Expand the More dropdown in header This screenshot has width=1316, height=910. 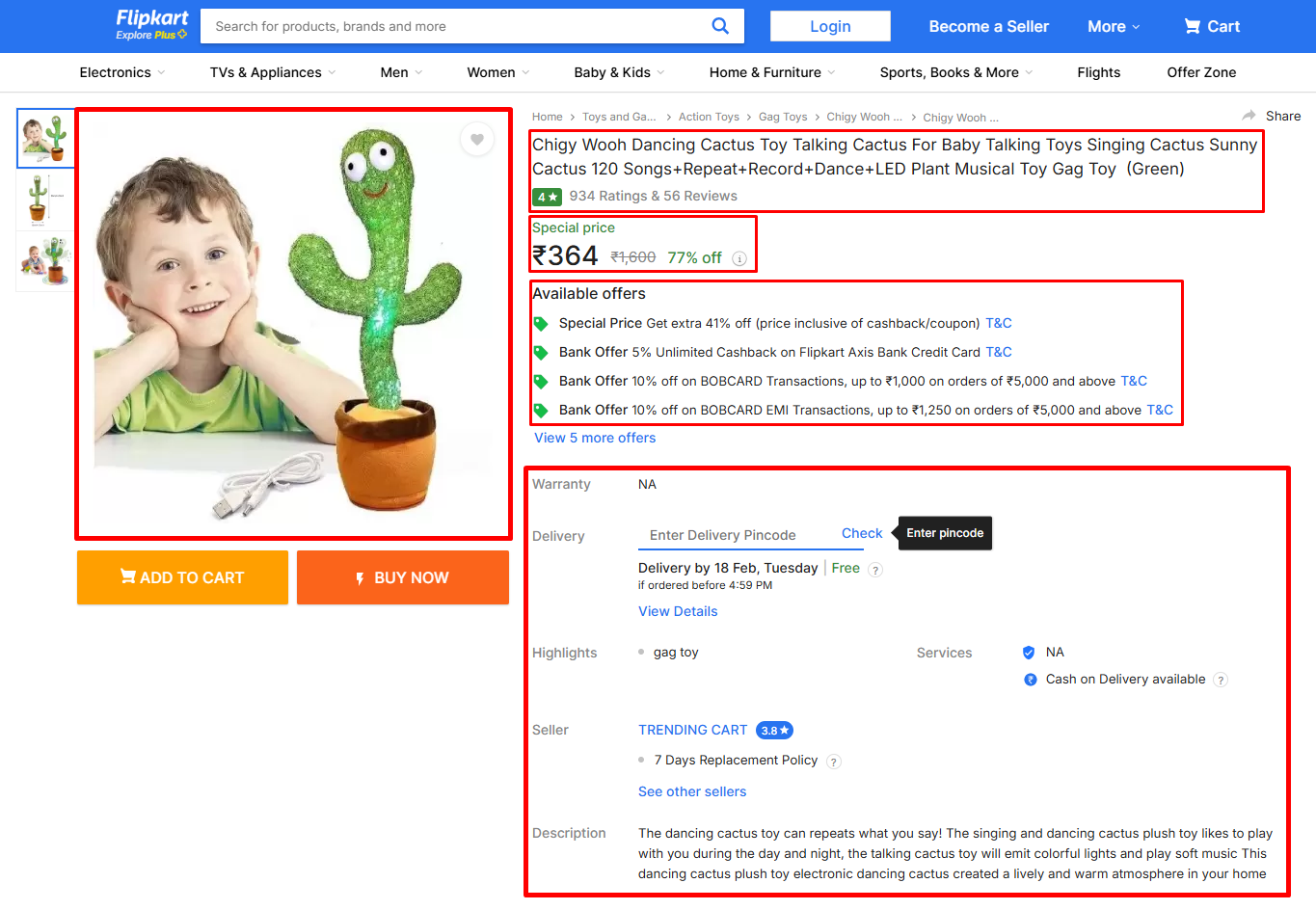coord(1114,26)
